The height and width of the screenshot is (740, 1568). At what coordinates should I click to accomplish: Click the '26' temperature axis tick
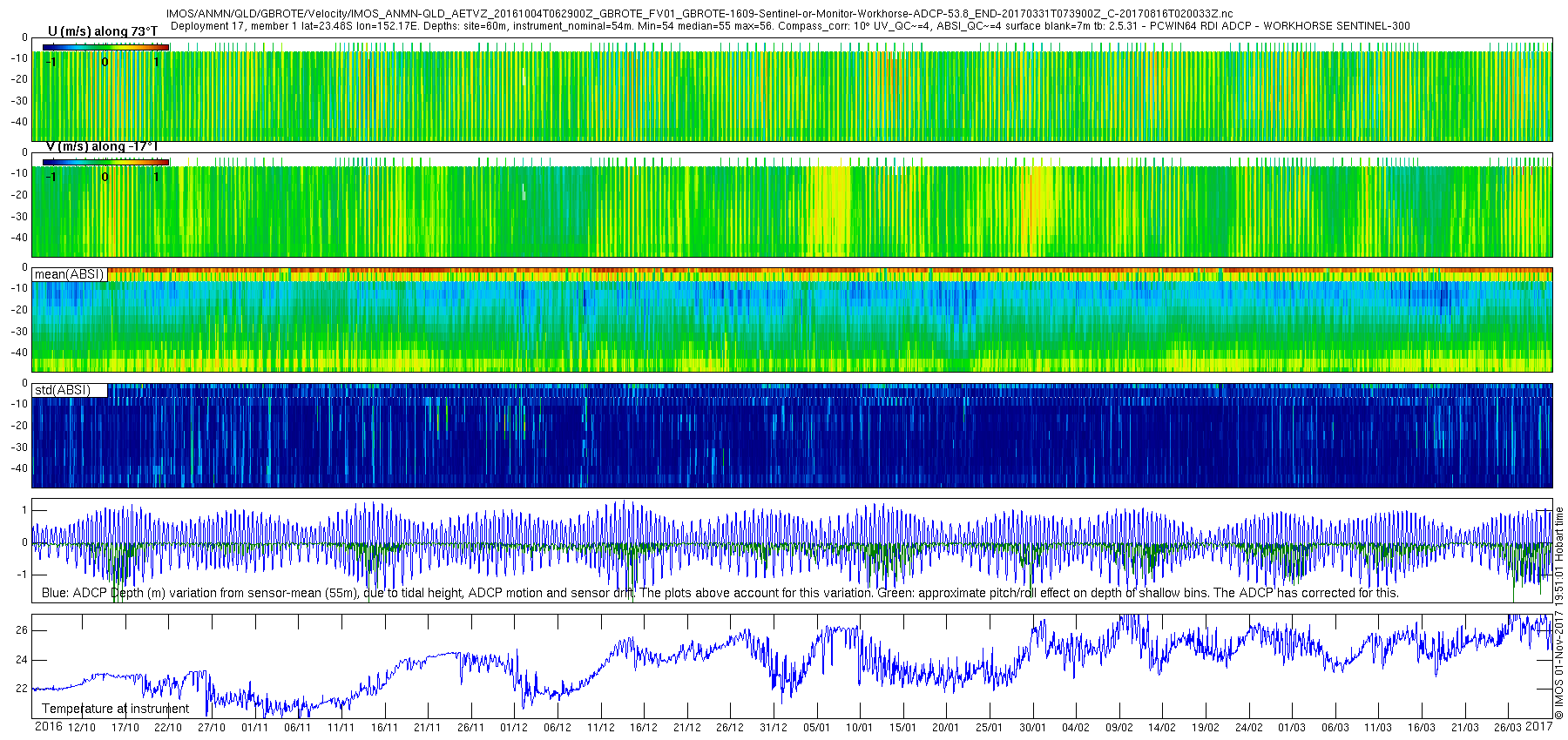[22, 630]
